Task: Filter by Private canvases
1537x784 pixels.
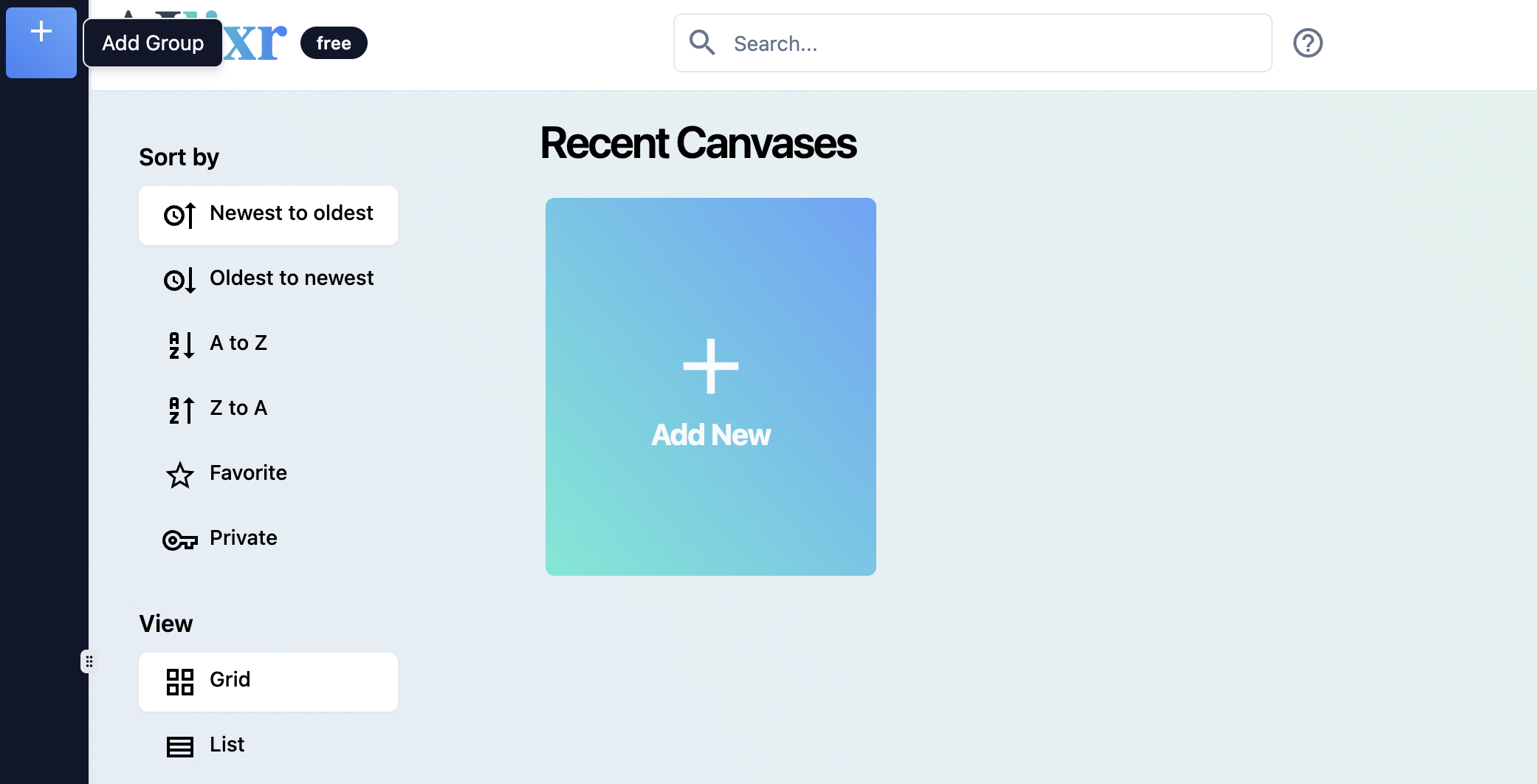Action: (x=243, y=538)
